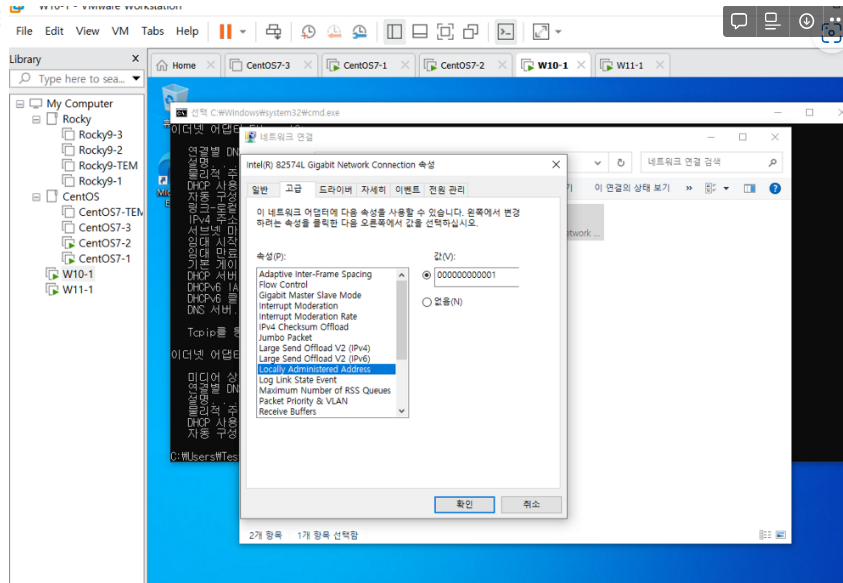
Task: Pause the VM with the pause icon
Action: coord(225,32)
